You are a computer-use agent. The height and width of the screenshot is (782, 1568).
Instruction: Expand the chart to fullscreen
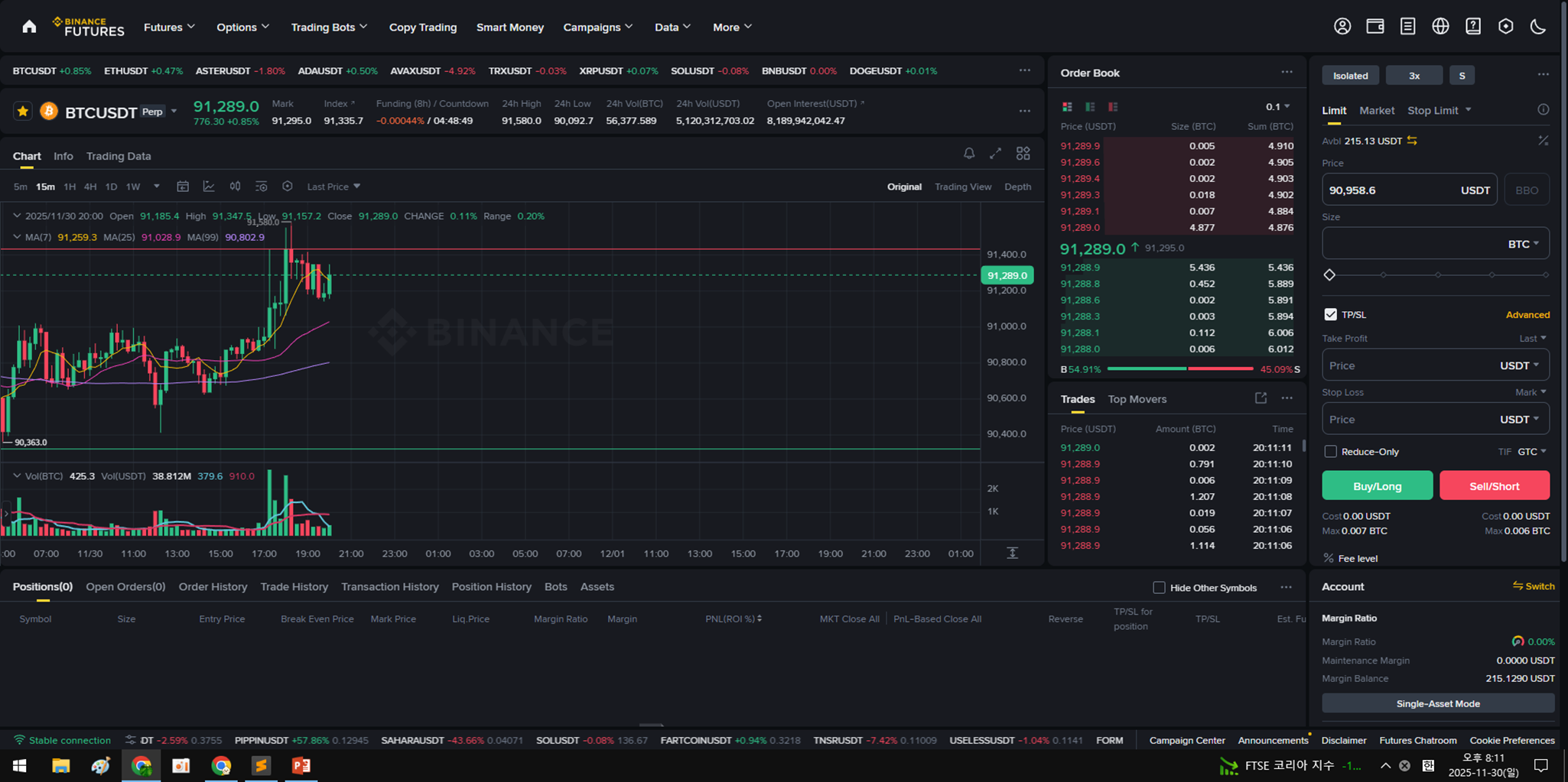[x=995, y=154]
